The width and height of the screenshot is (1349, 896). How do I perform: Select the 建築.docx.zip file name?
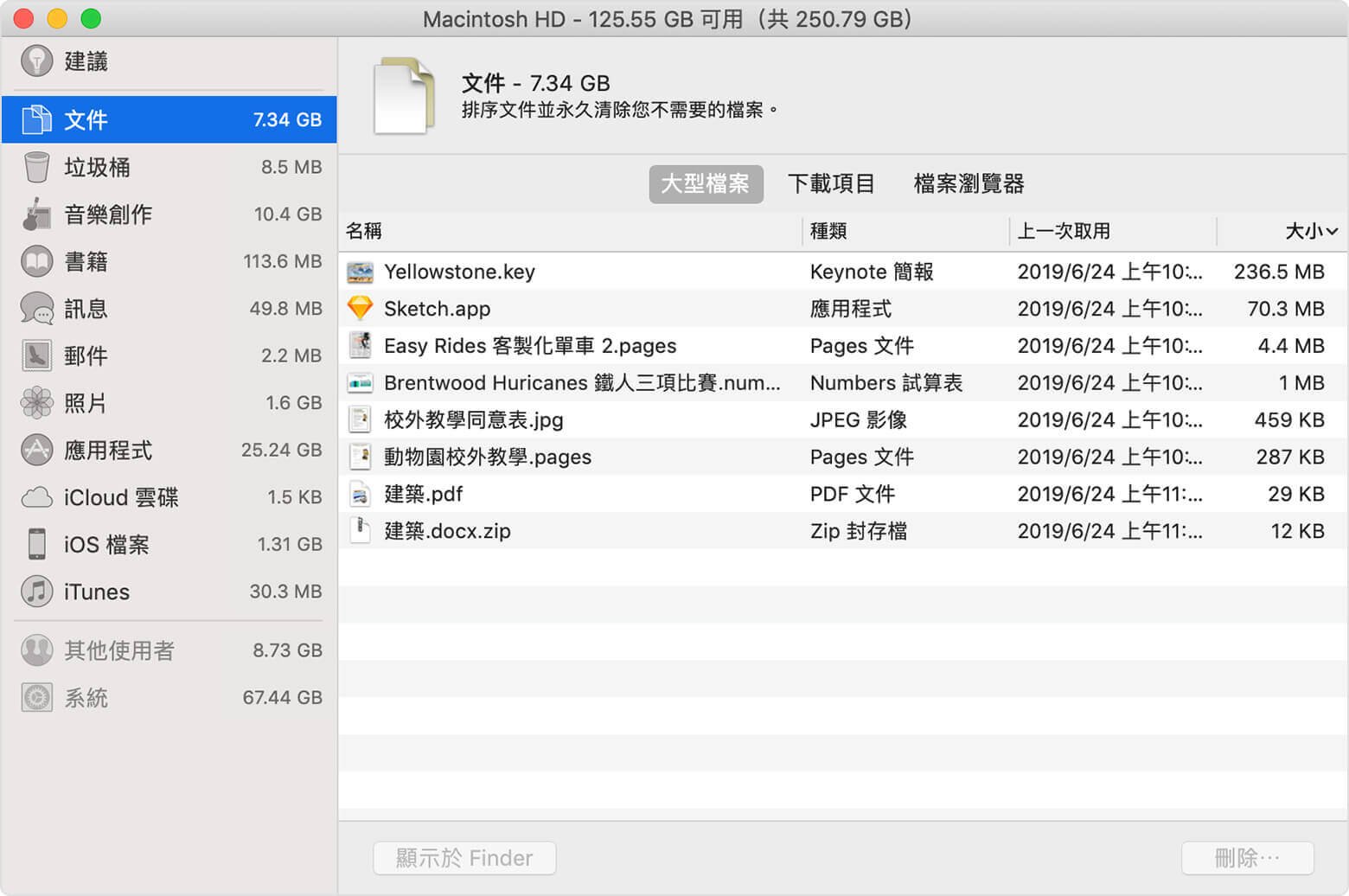pos(447,531)
